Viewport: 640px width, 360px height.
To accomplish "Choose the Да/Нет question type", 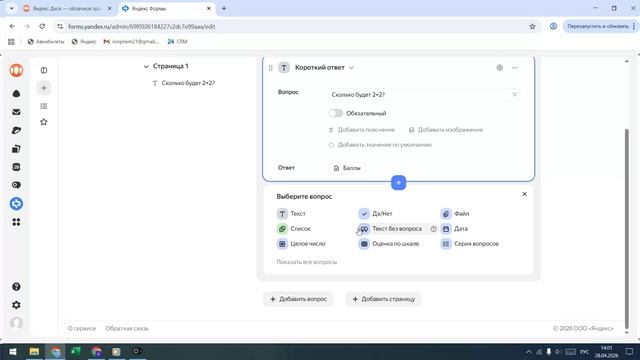I will (376, 213).
